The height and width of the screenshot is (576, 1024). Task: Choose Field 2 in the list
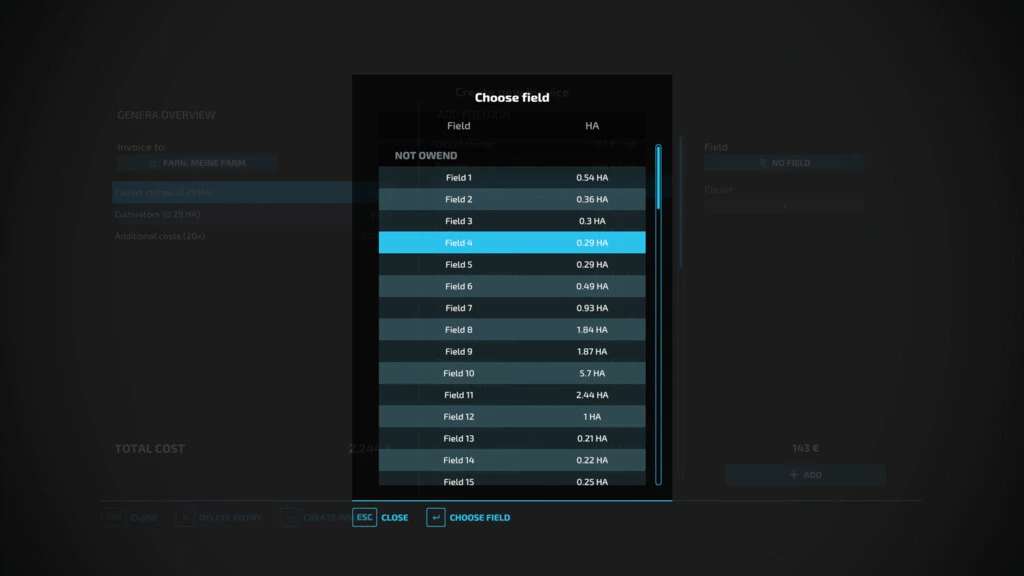coord(512,200)
